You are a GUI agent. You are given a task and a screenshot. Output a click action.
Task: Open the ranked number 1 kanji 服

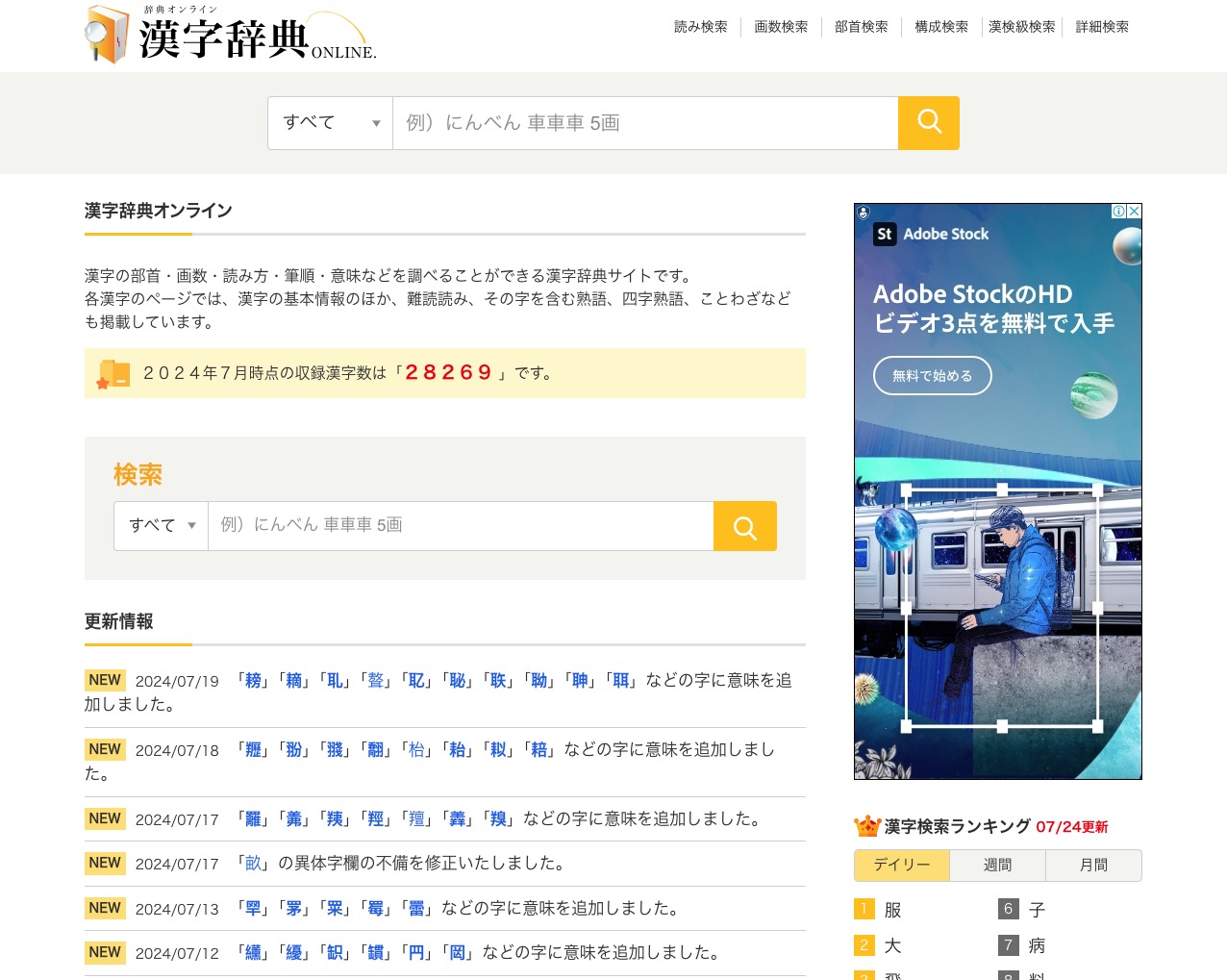click(x=892, y=910)
